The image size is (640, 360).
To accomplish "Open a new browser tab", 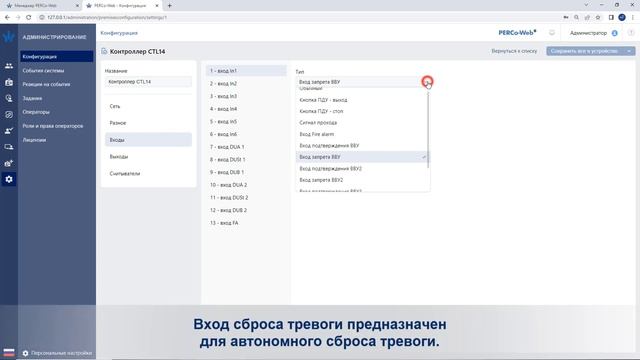I will point(169,6).
